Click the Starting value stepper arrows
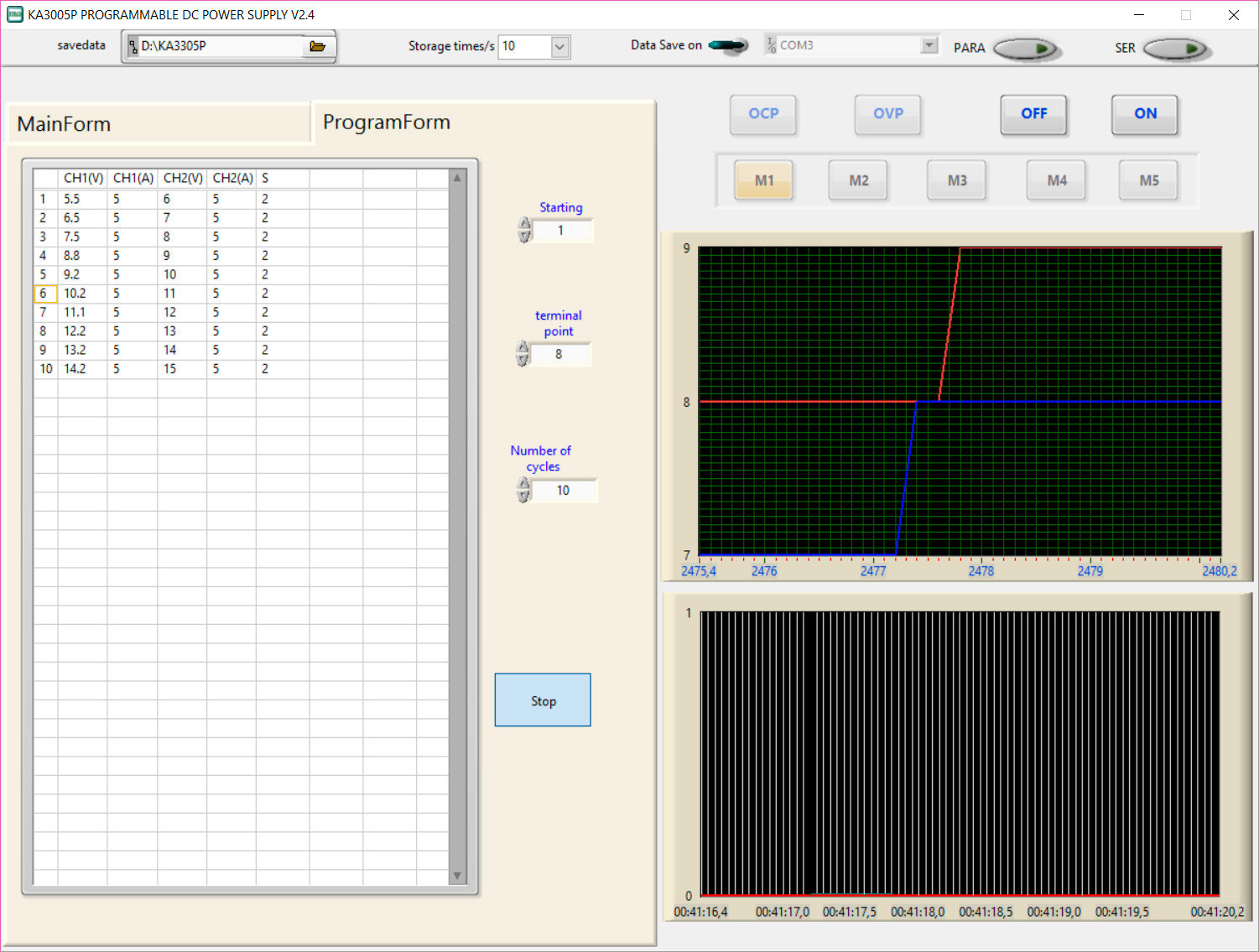This screenshot has width=1259, height=952. 524,230
